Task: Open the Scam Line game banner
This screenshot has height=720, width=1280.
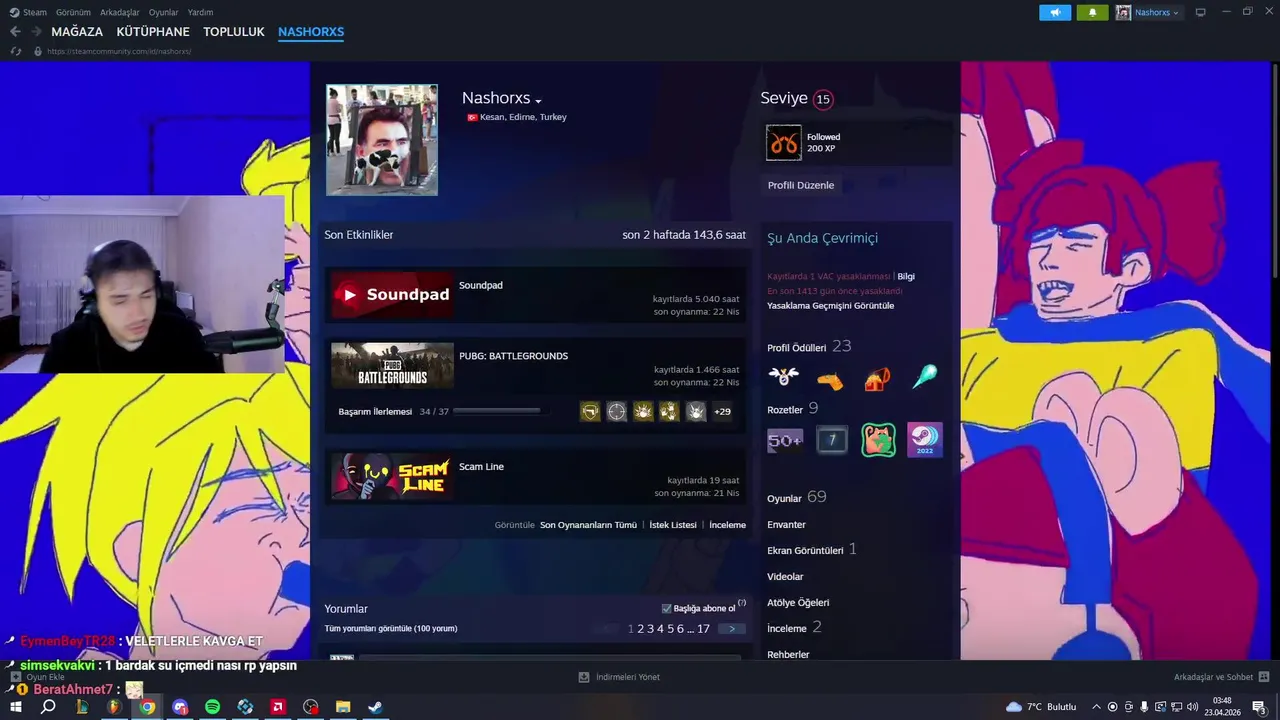Action: coord(392,476)
